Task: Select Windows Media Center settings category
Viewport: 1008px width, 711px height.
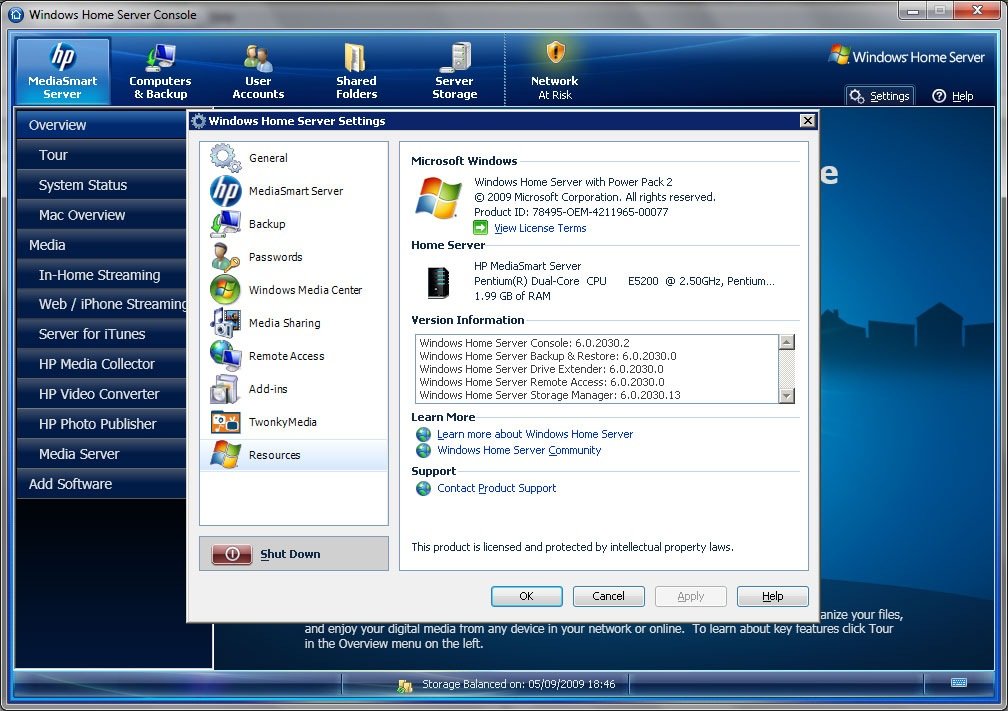Action: tap(294, 290)
